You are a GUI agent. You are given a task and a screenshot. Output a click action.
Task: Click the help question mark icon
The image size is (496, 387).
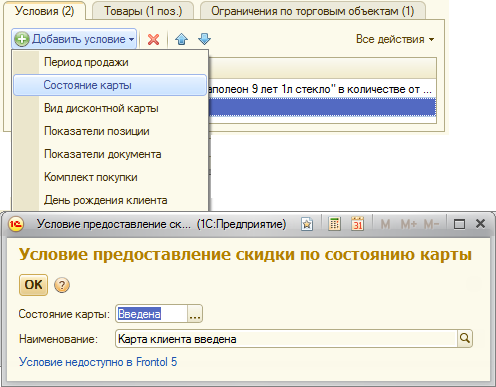[62, 285]
